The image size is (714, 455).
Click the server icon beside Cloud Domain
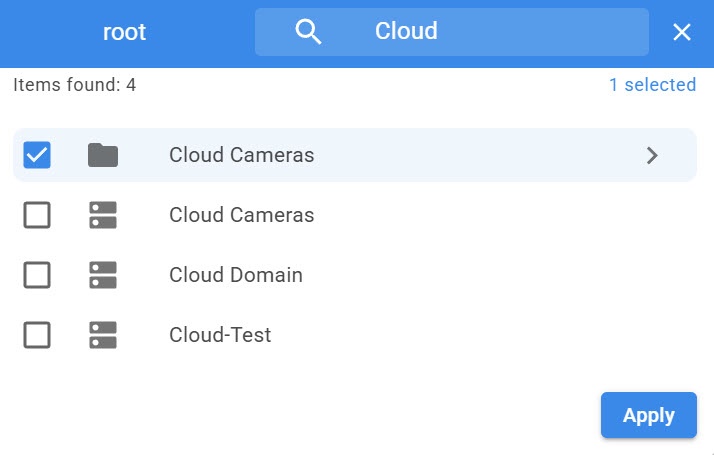[102, 275]
